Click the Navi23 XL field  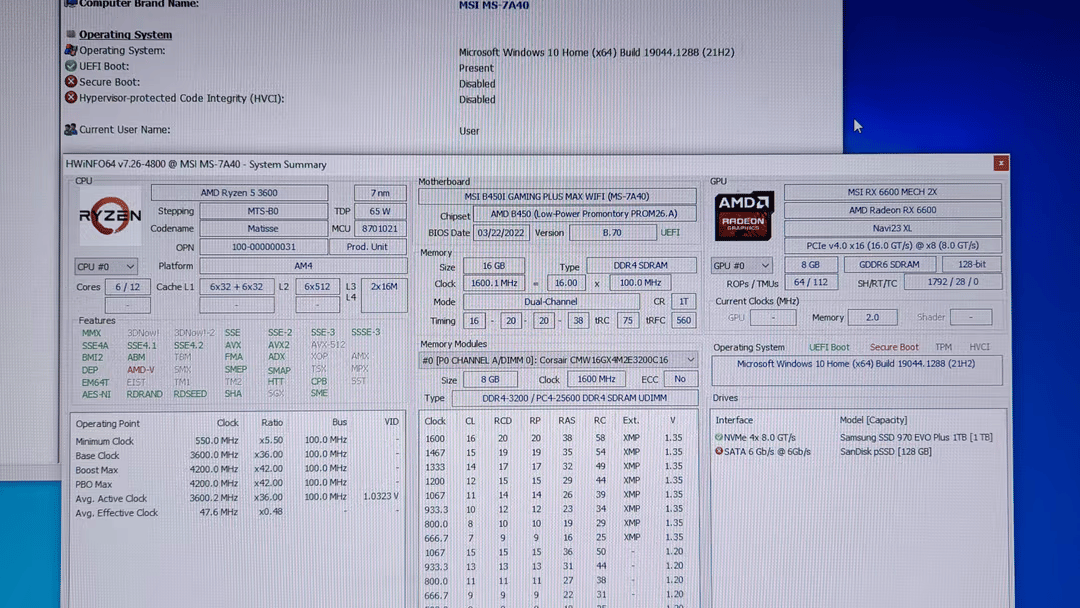pos(892,227)
